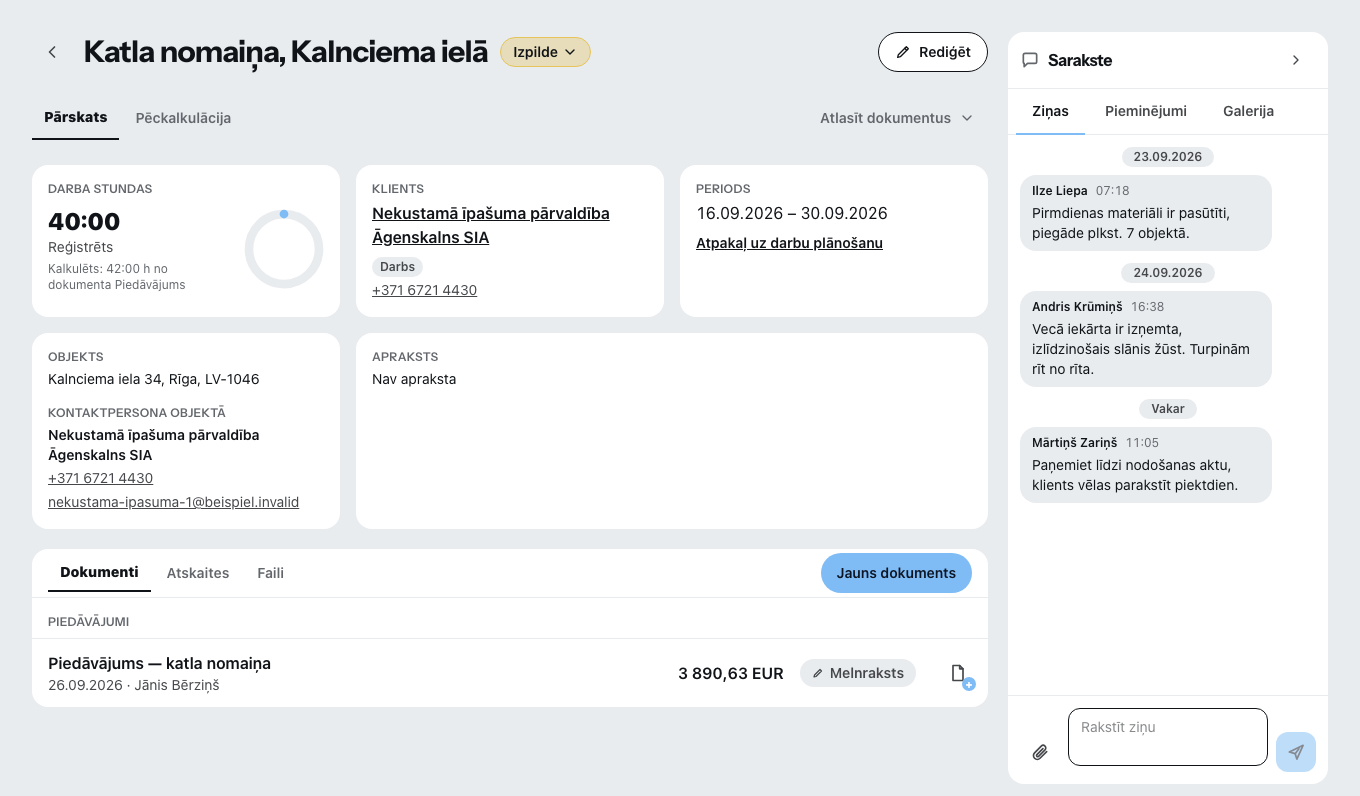Click the Melnraksts status badge
The width and height of the screenshot is (1360, 796).
click(858, 673)
